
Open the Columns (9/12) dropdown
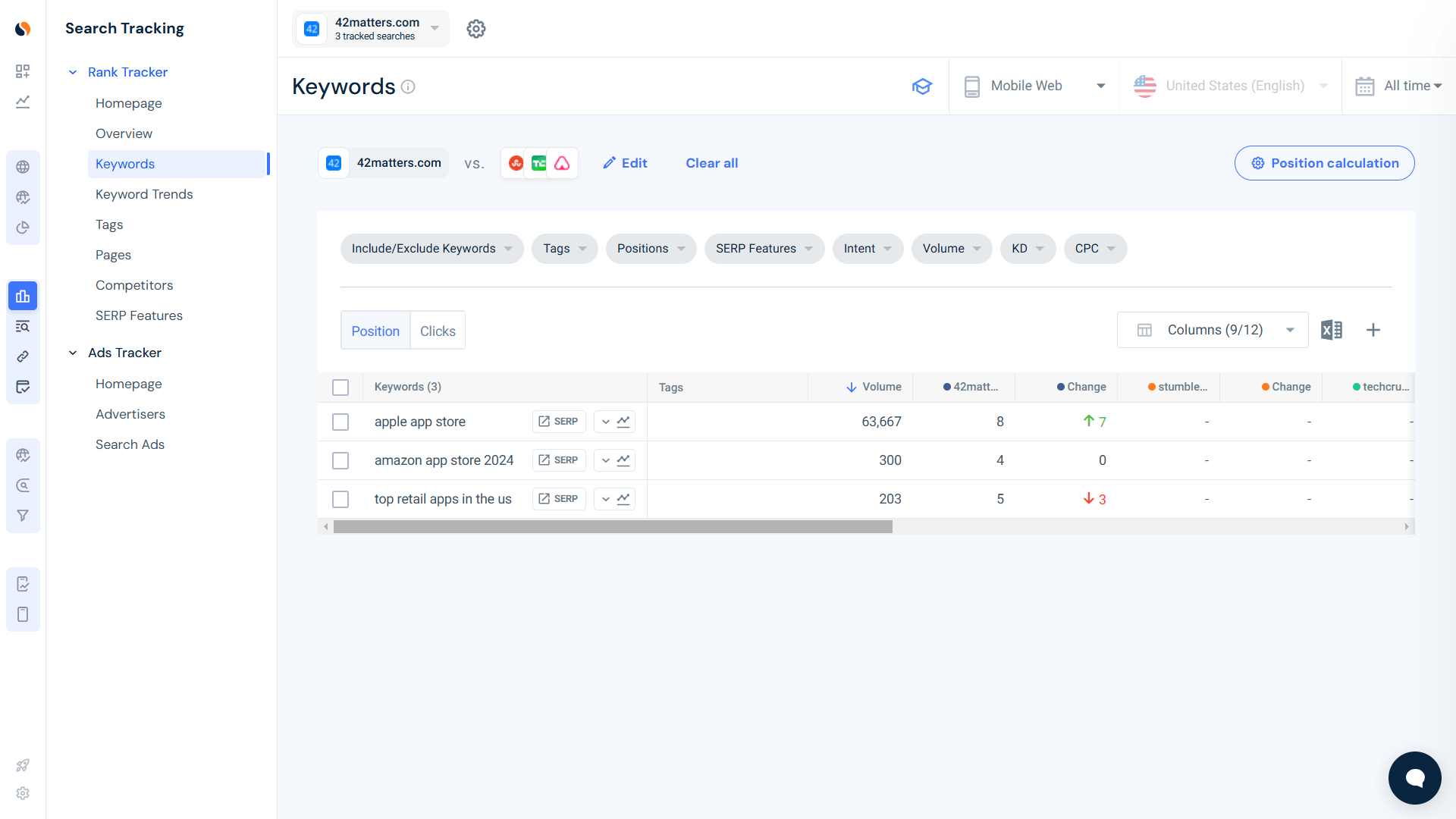coord(1212,330)
